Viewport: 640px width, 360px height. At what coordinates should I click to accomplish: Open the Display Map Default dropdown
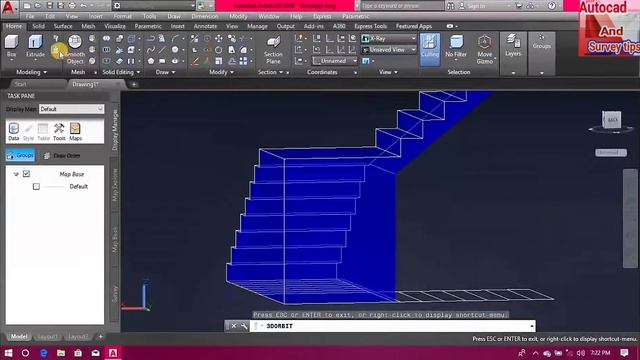pos(71,109)
